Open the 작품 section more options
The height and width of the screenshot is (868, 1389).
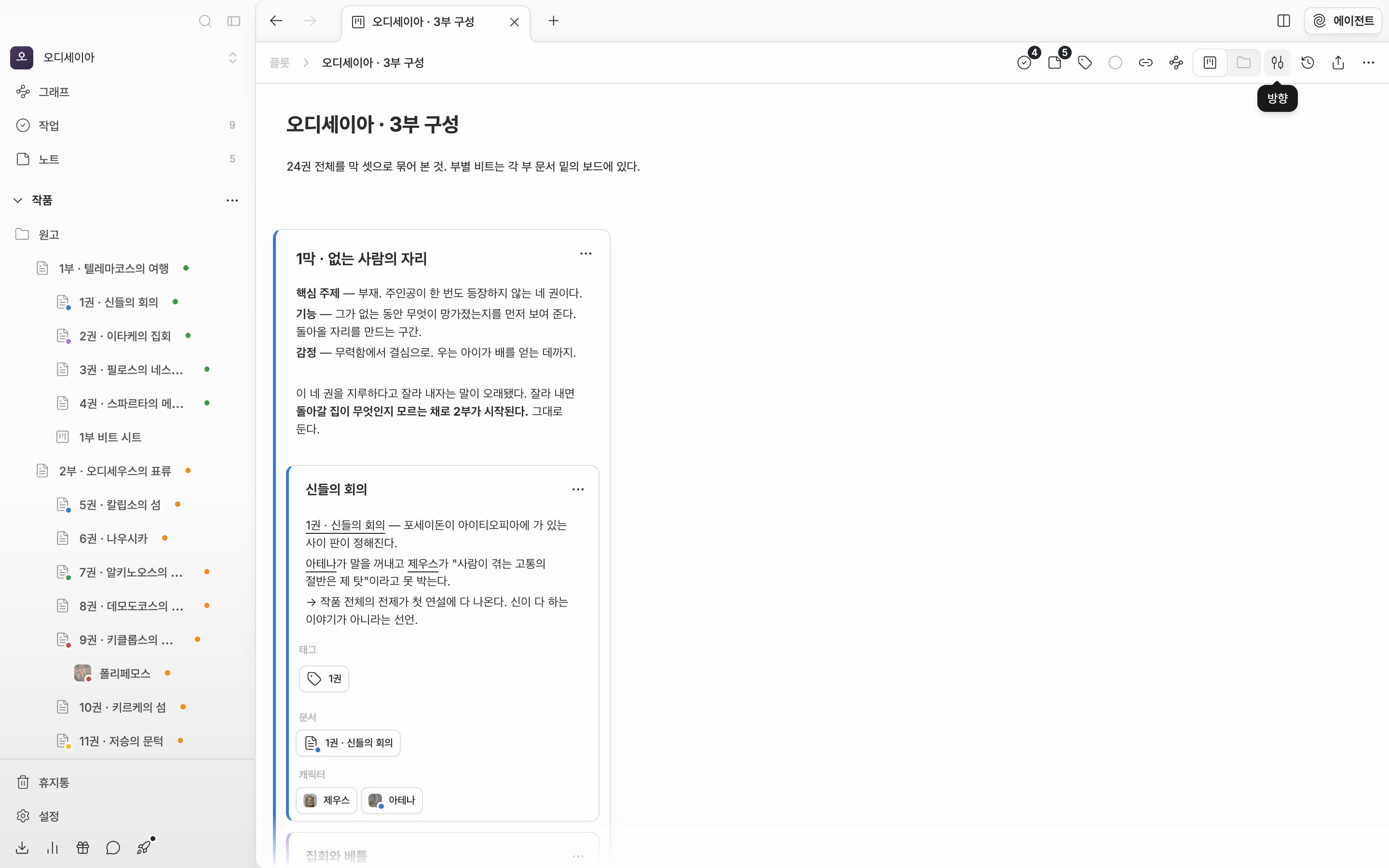coord(232,200)
